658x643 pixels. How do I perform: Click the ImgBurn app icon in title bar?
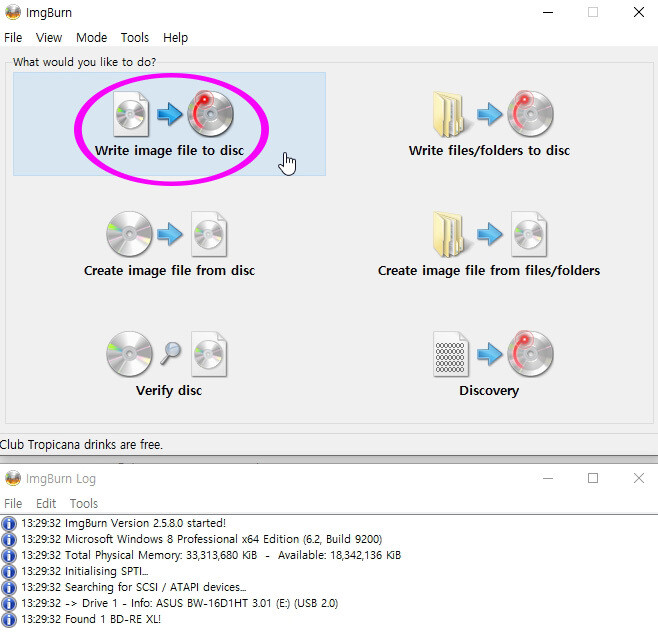coord(13,12)
